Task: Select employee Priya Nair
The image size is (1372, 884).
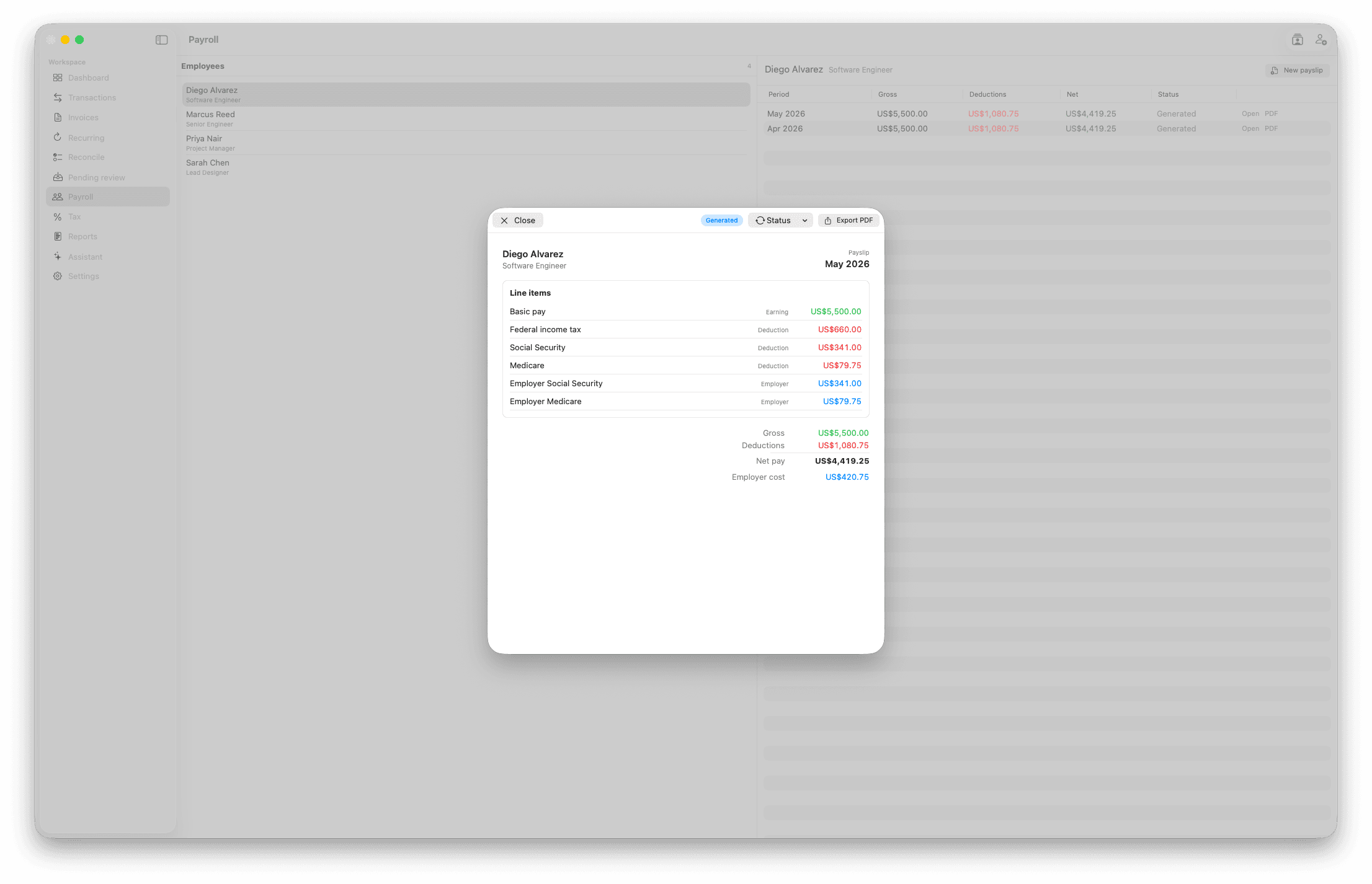Action: click(466, 143)
